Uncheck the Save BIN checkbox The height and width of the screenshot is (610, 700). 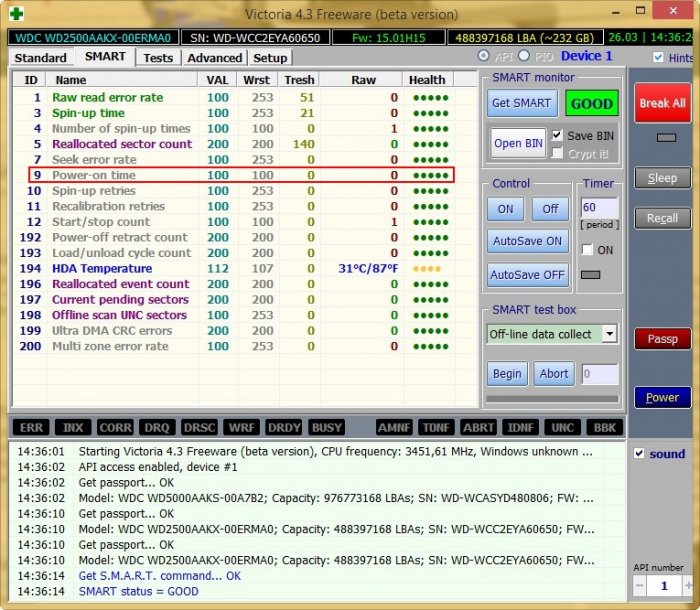[557, 135]
